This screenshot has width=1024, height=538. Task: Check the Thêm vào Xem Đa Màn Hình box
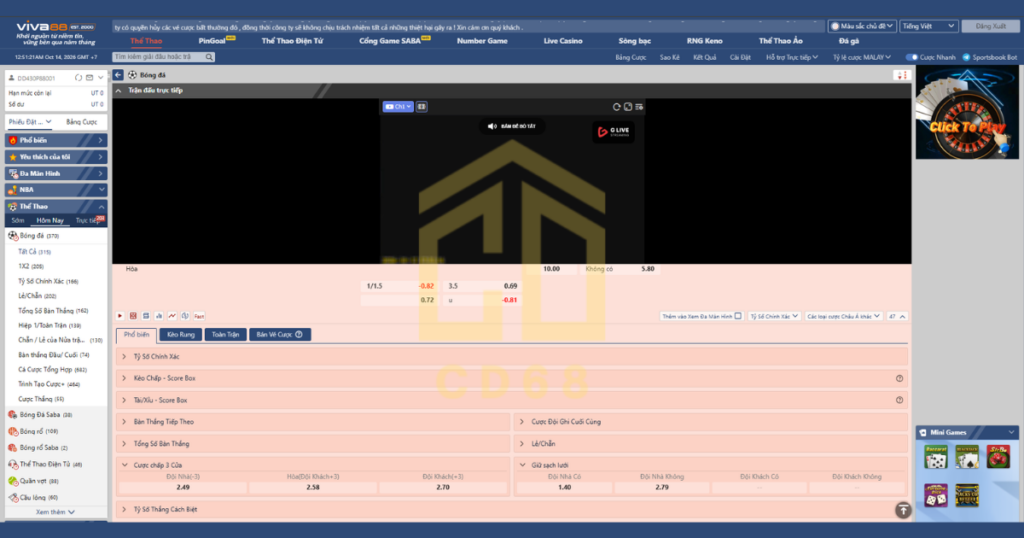738,316
